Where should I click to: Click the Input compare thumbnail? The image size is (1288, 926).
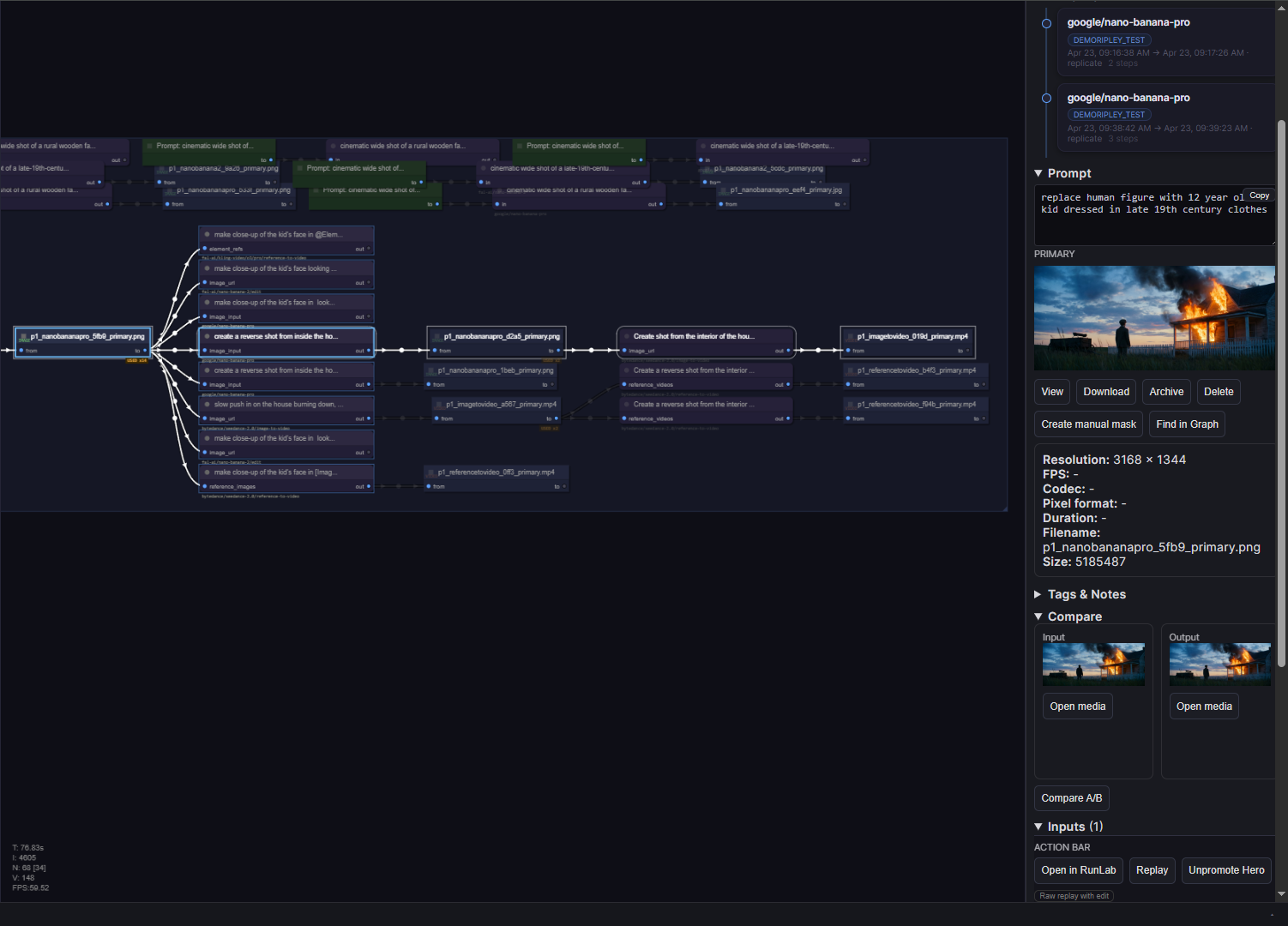click(1093, 664)
